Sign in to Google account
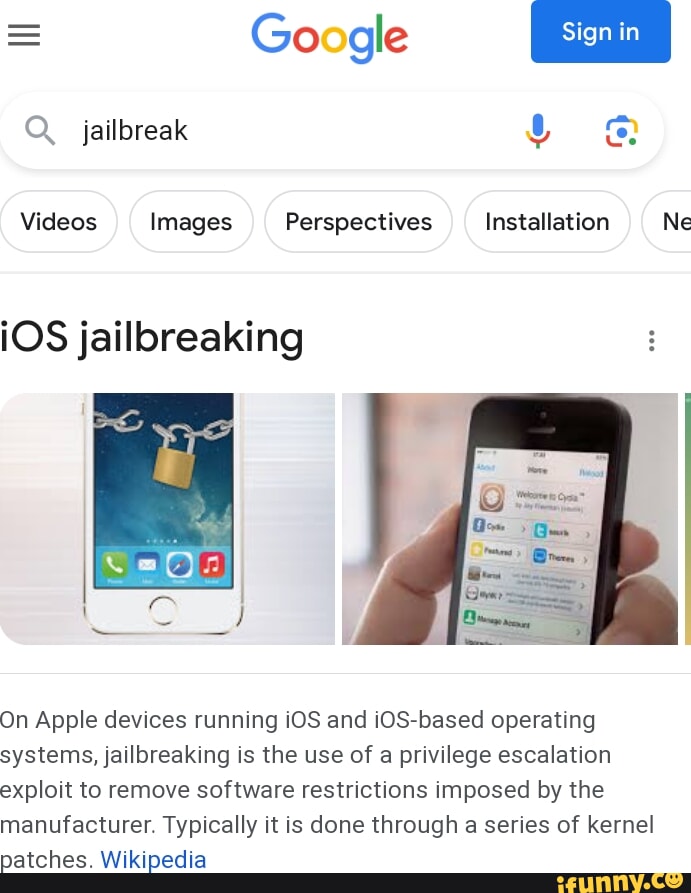The width and height of the screenshot is (691, 893). (600, 31)
